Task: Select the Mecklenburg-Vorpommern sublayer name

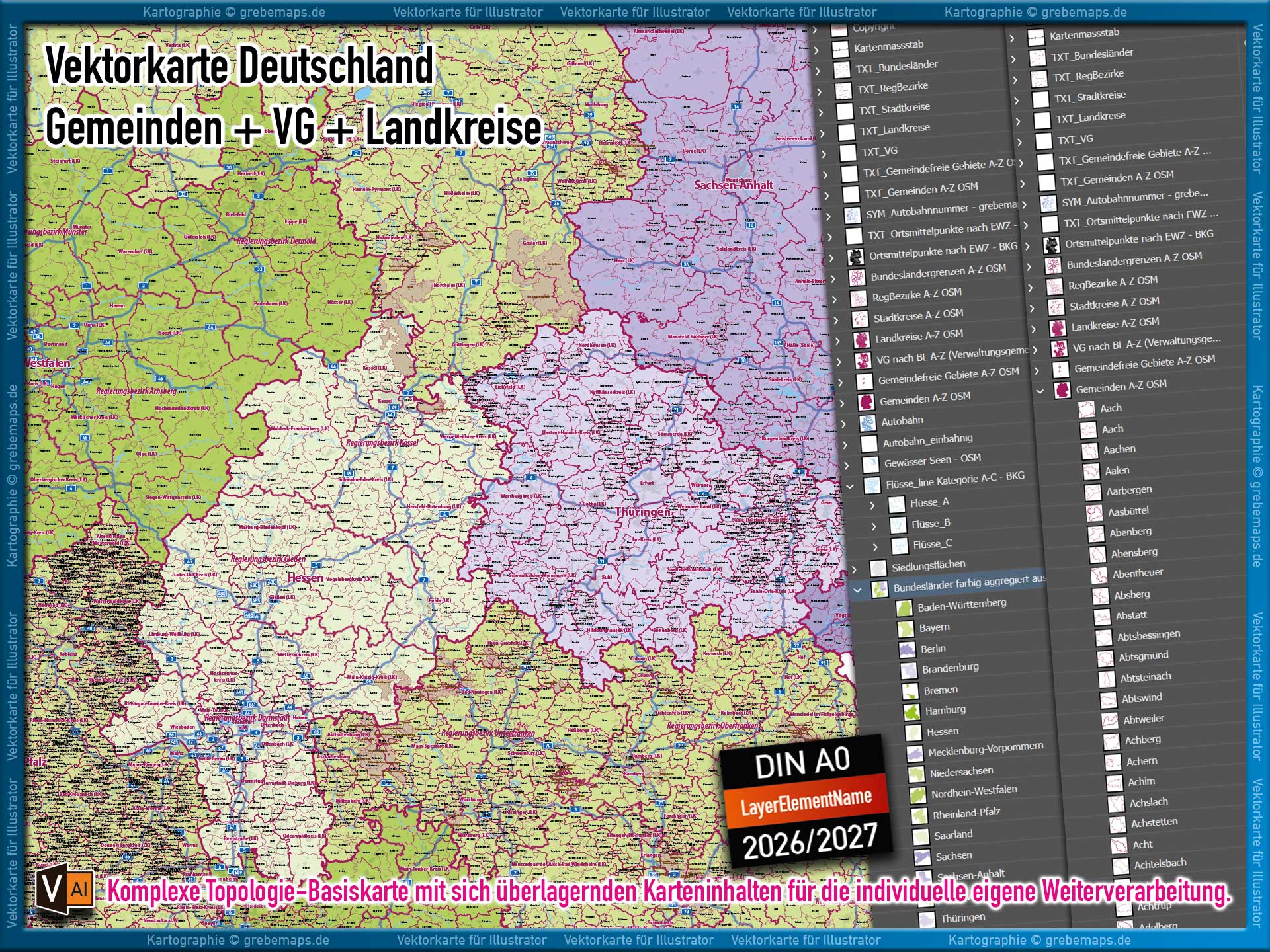Action: (986, 749)
